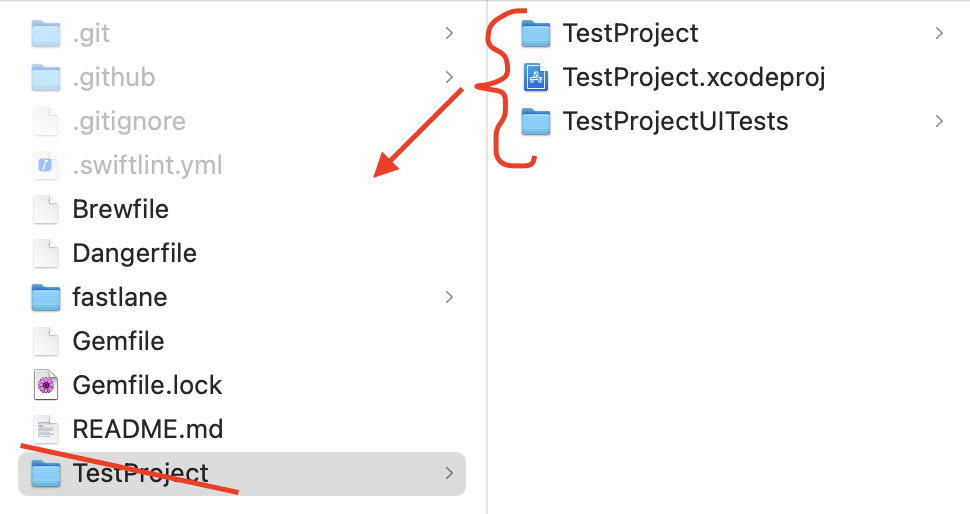Click the fastlane folder icon
The width and height of the screenshot is (970, 514).
[46, 297]
